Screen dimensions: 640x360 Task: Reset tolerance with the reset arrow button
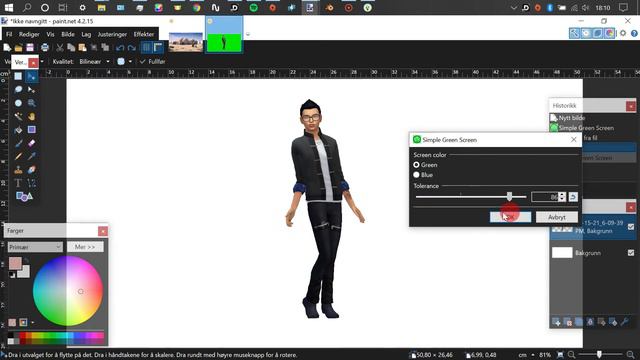tap(573, 197)
